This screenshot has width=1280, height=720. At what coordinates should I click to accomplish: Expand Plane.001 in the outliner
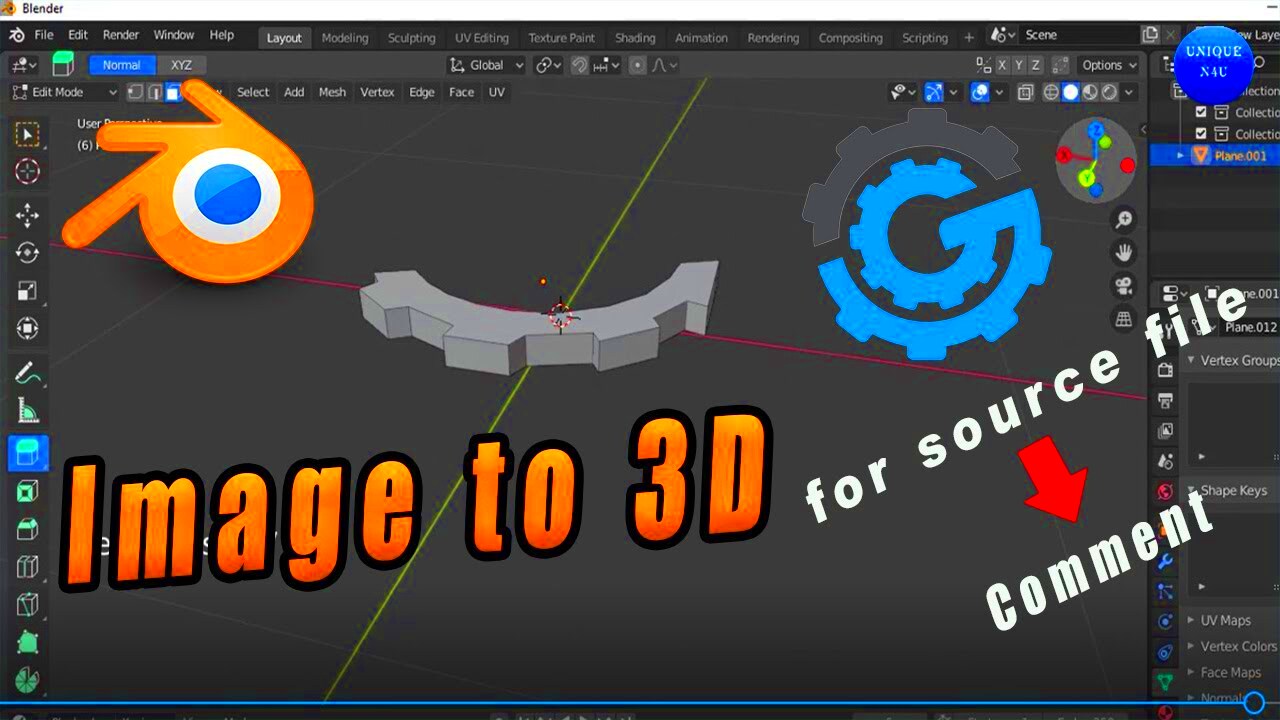1181,155
